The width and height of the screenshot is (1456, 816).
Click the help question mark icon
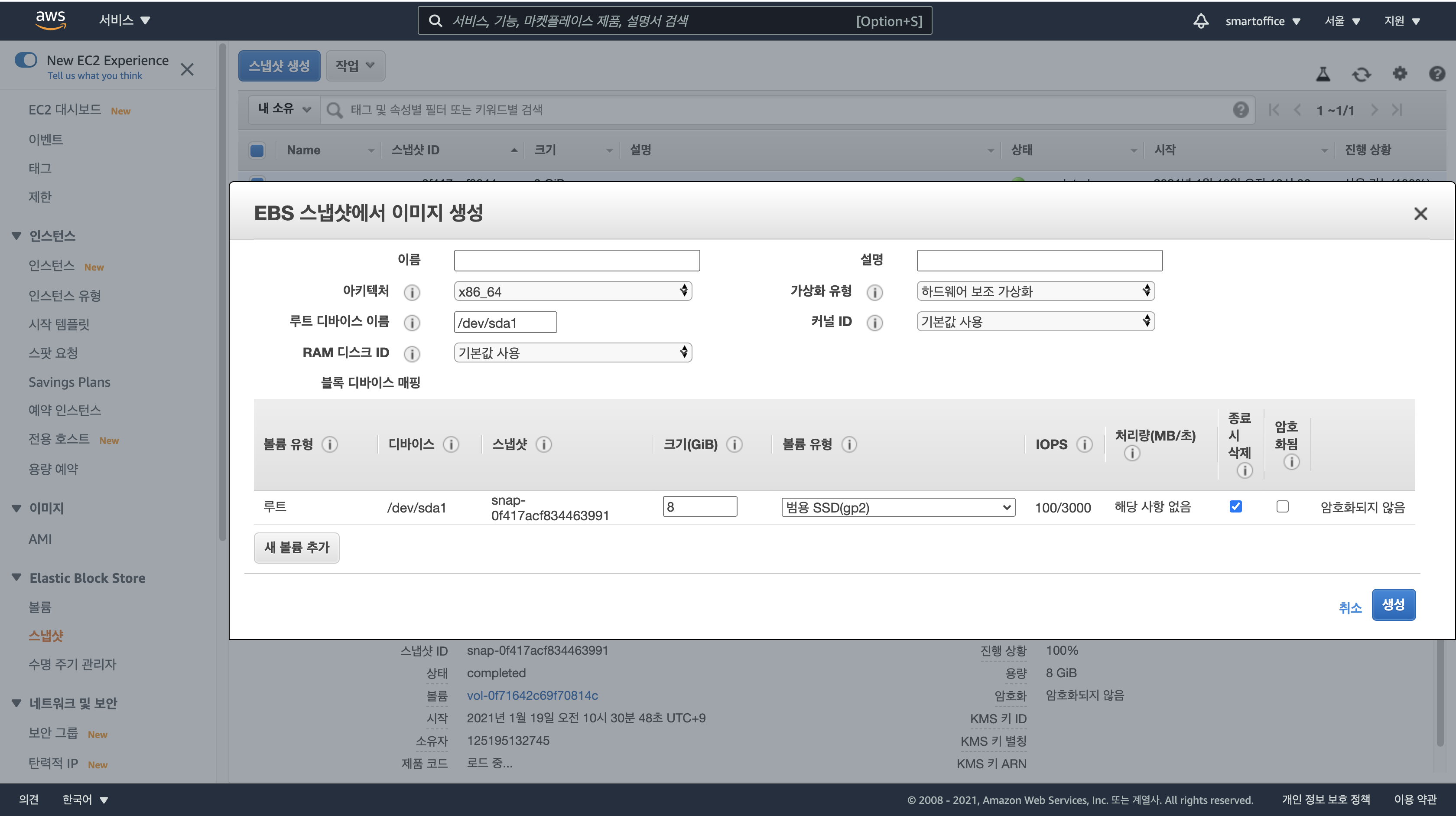point(1437,74)
